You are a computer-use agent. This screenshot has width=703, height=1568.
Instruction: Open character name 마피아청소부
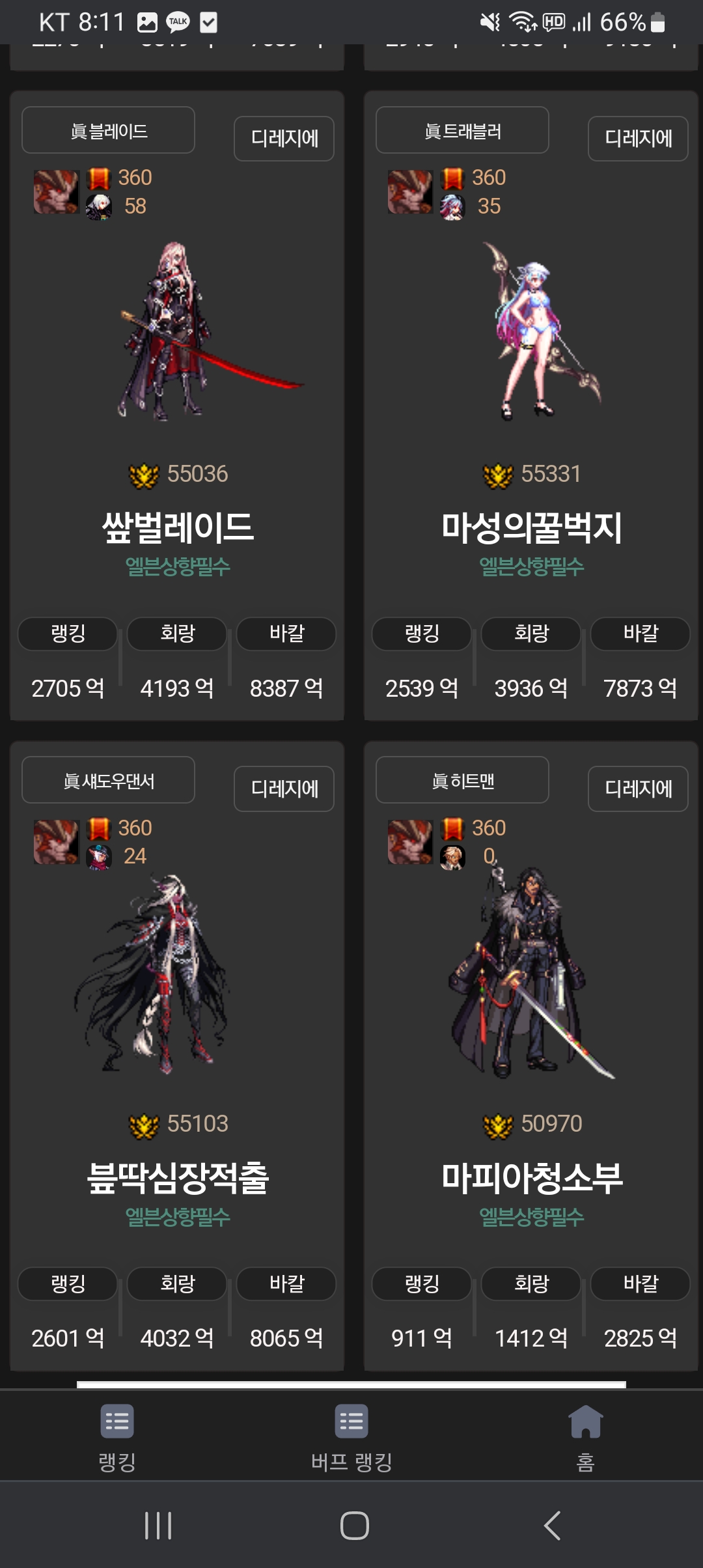click(532, 1178)
